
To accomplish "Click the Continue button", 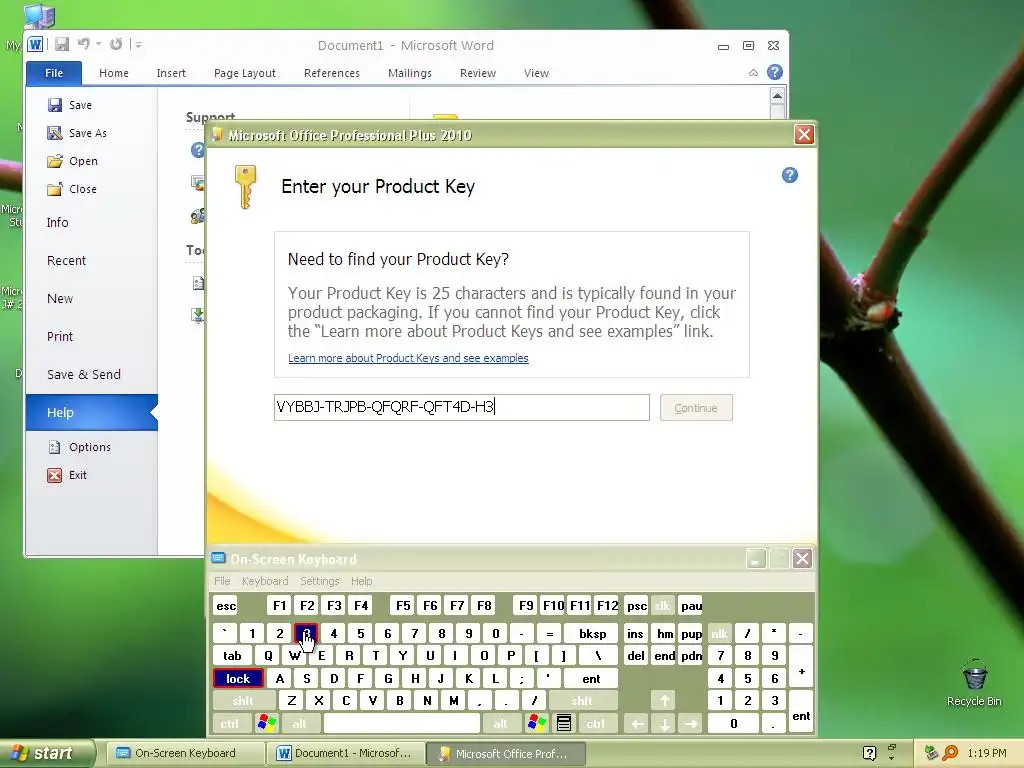I will pos(696,408).
